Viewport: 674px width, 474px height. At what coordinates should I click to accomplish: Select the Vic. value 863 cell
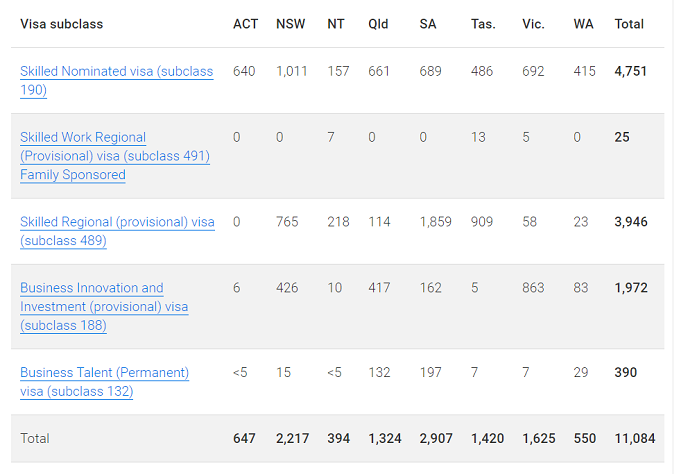[x=534, y=288]
